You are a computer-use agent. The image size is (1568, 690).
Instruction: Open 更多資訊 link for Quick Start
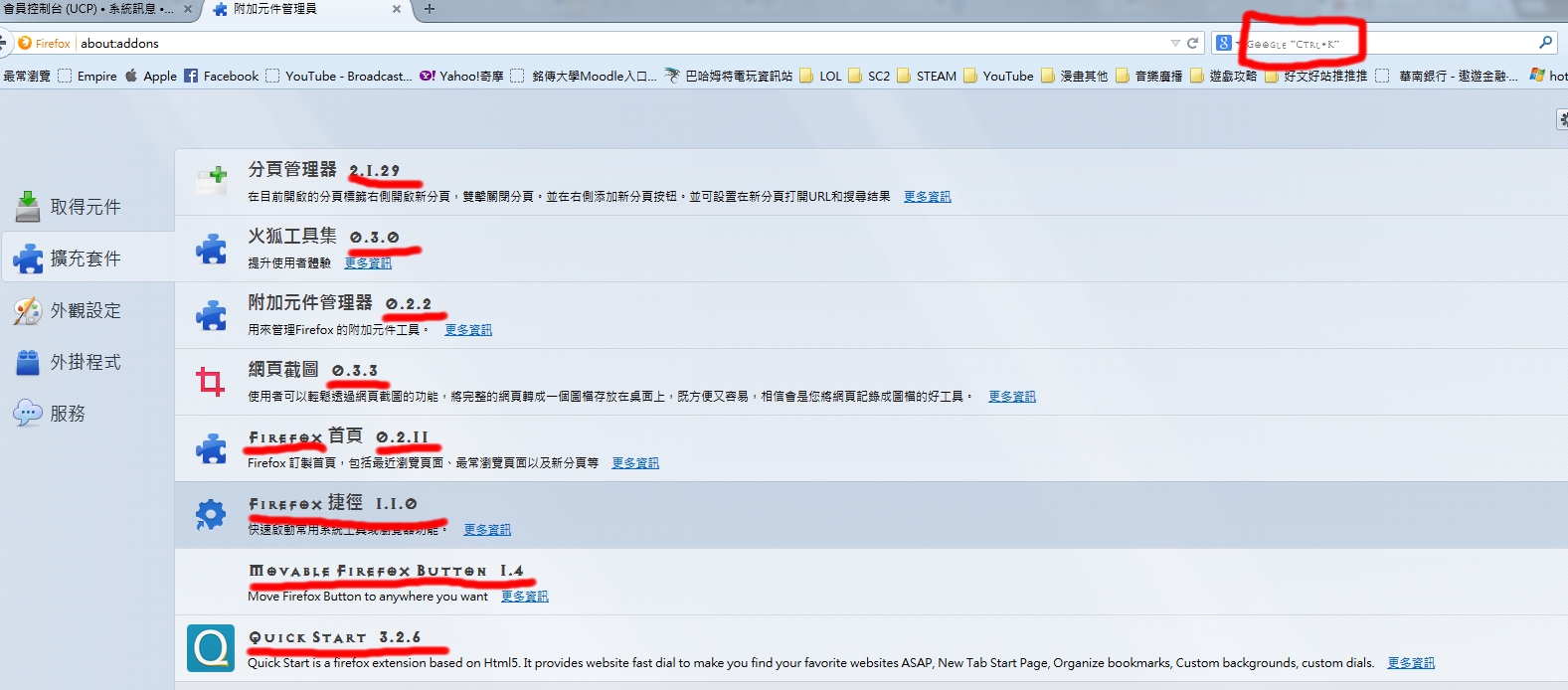point(1411,663)
